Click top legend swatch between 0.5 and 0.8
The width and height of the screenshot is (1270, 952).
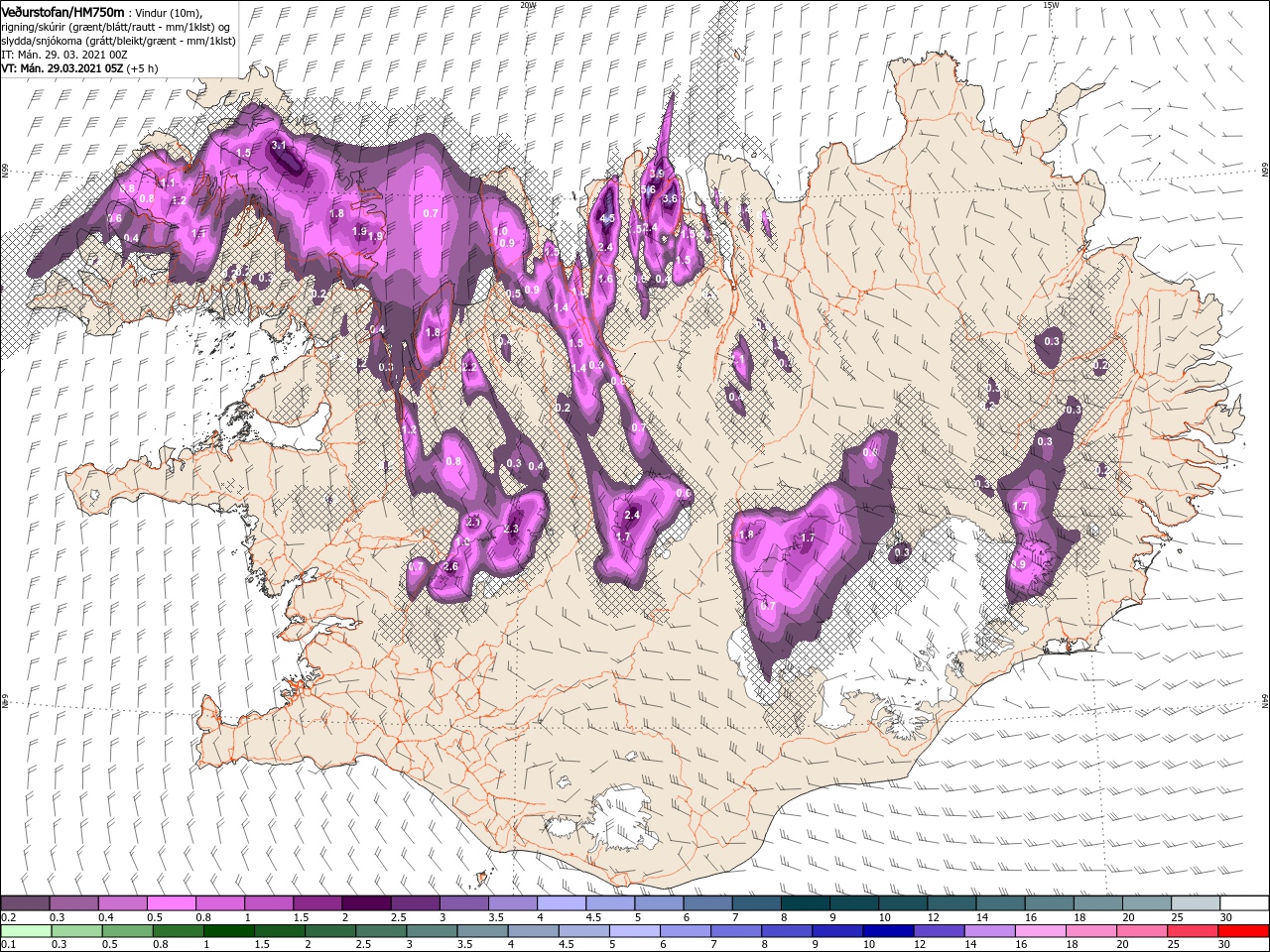point(171,903)
